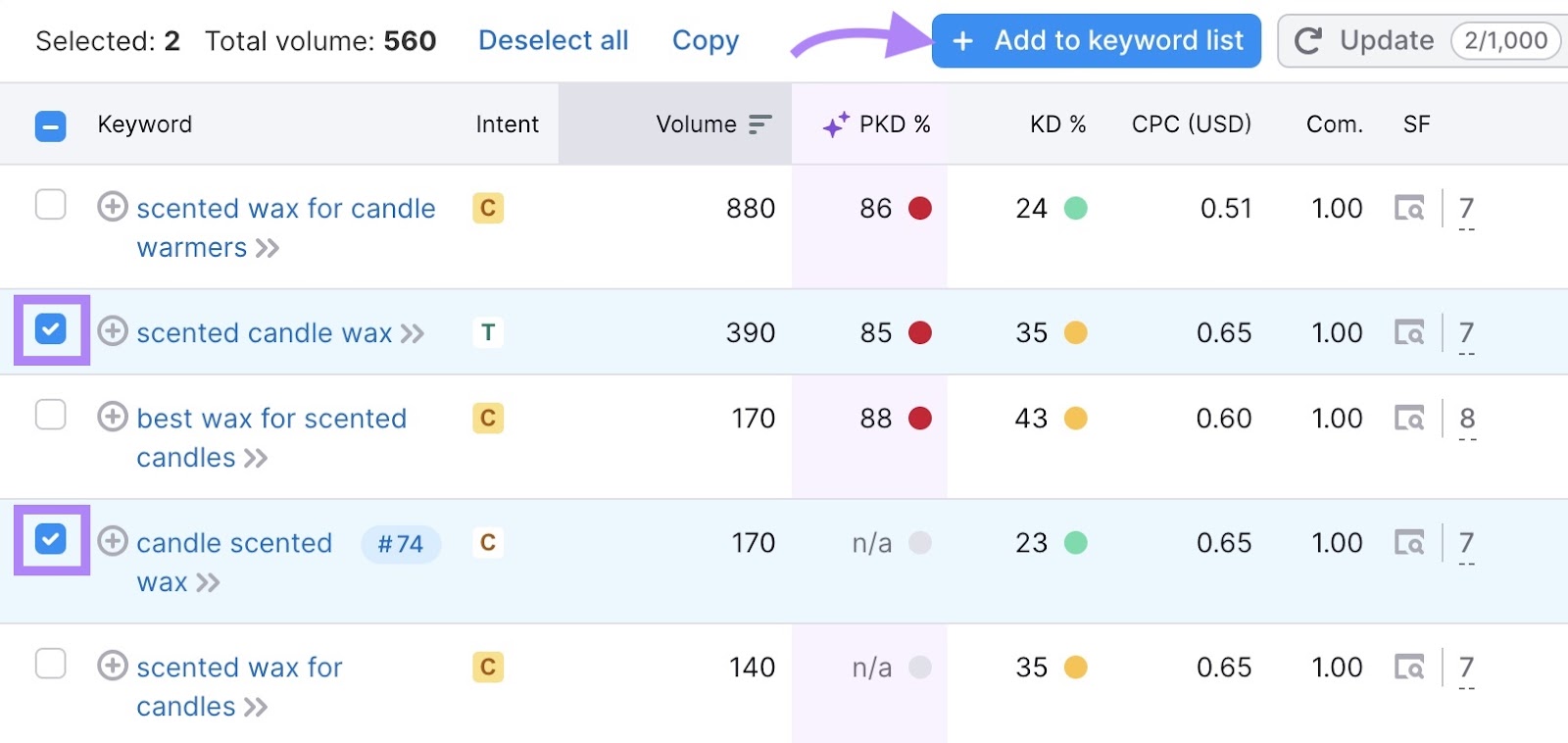Sort table by Keyword column header
Screen dimensions: 1568x743
[145, 124]
